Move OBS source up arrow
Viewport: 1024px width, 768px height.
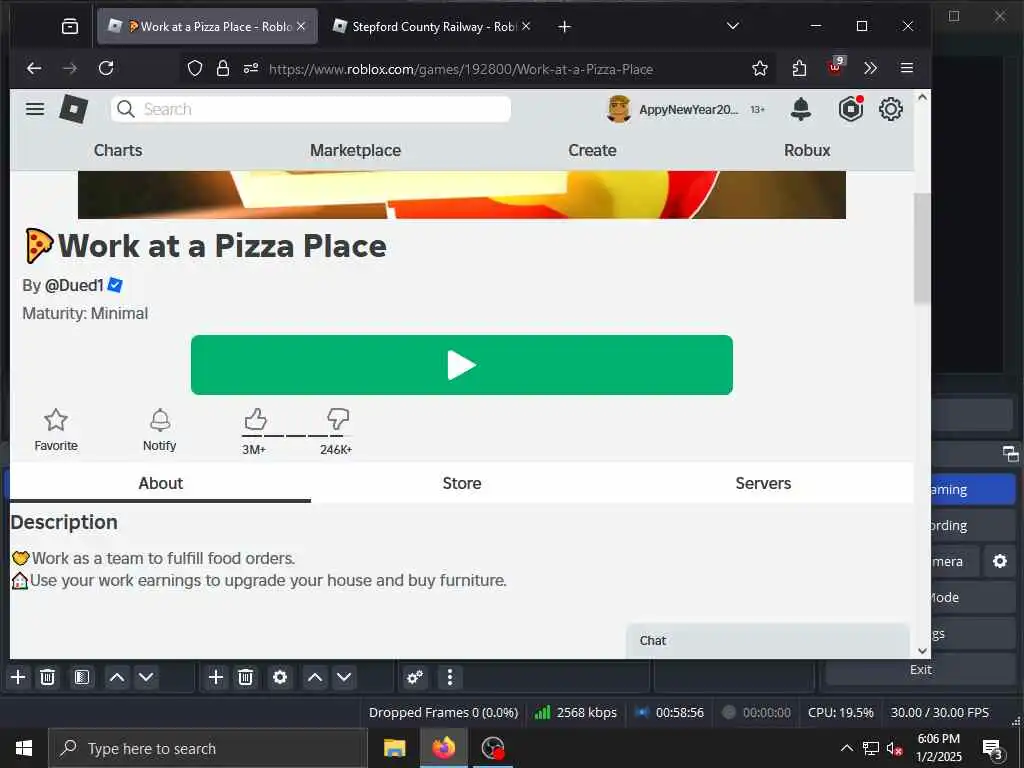pyautogui.click(x=315, y=677)
